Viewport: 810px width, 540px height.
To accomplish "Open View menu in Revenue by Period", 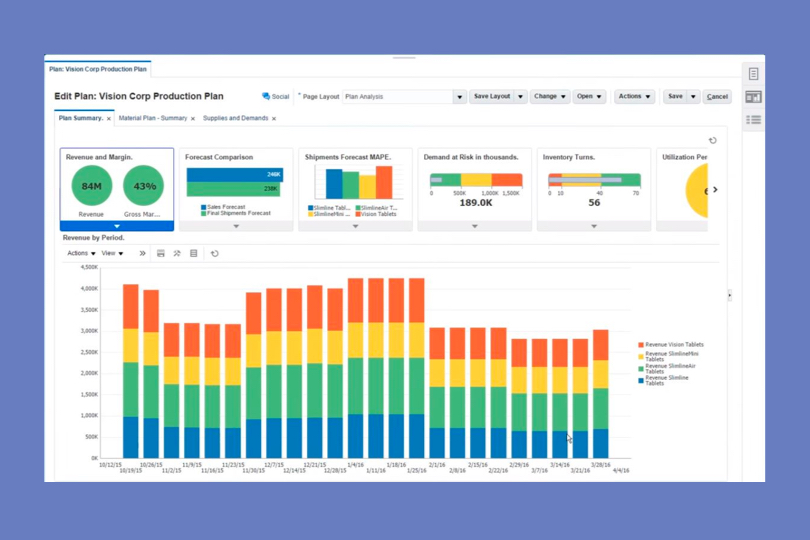I will coord(112,253).
